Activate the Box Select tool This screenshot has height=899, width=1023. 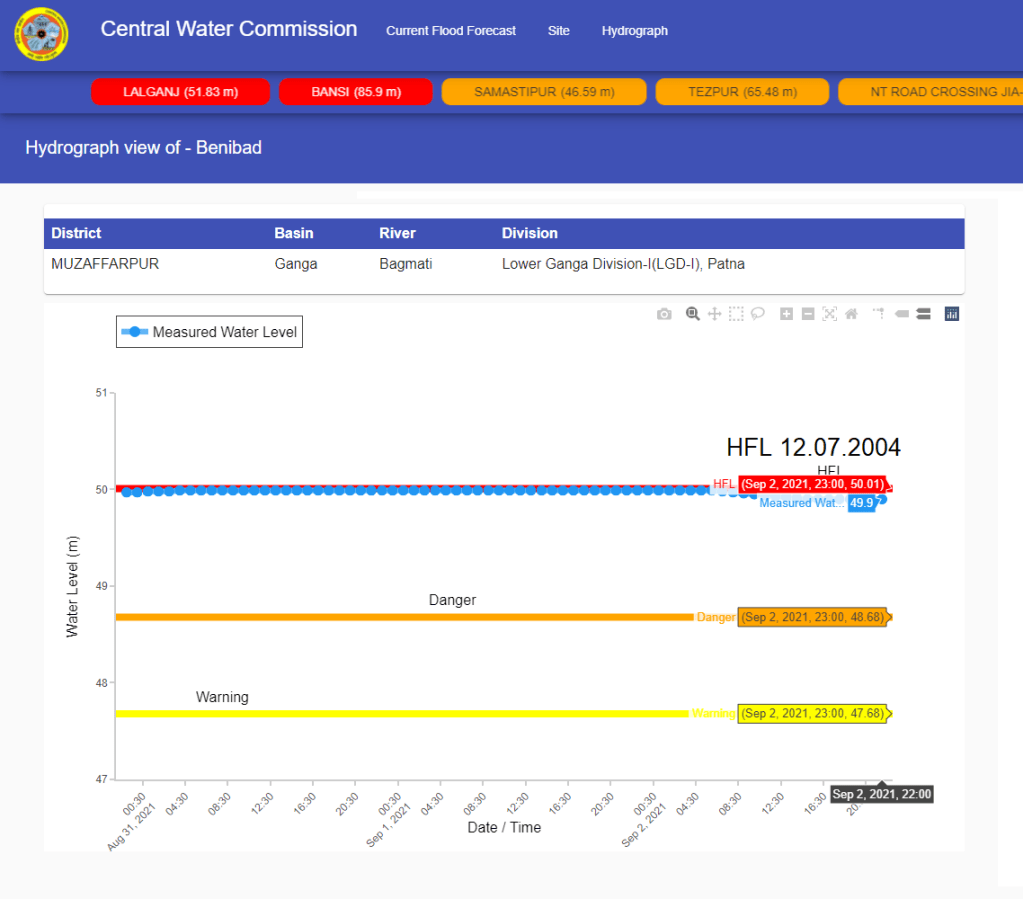[736, 314]
